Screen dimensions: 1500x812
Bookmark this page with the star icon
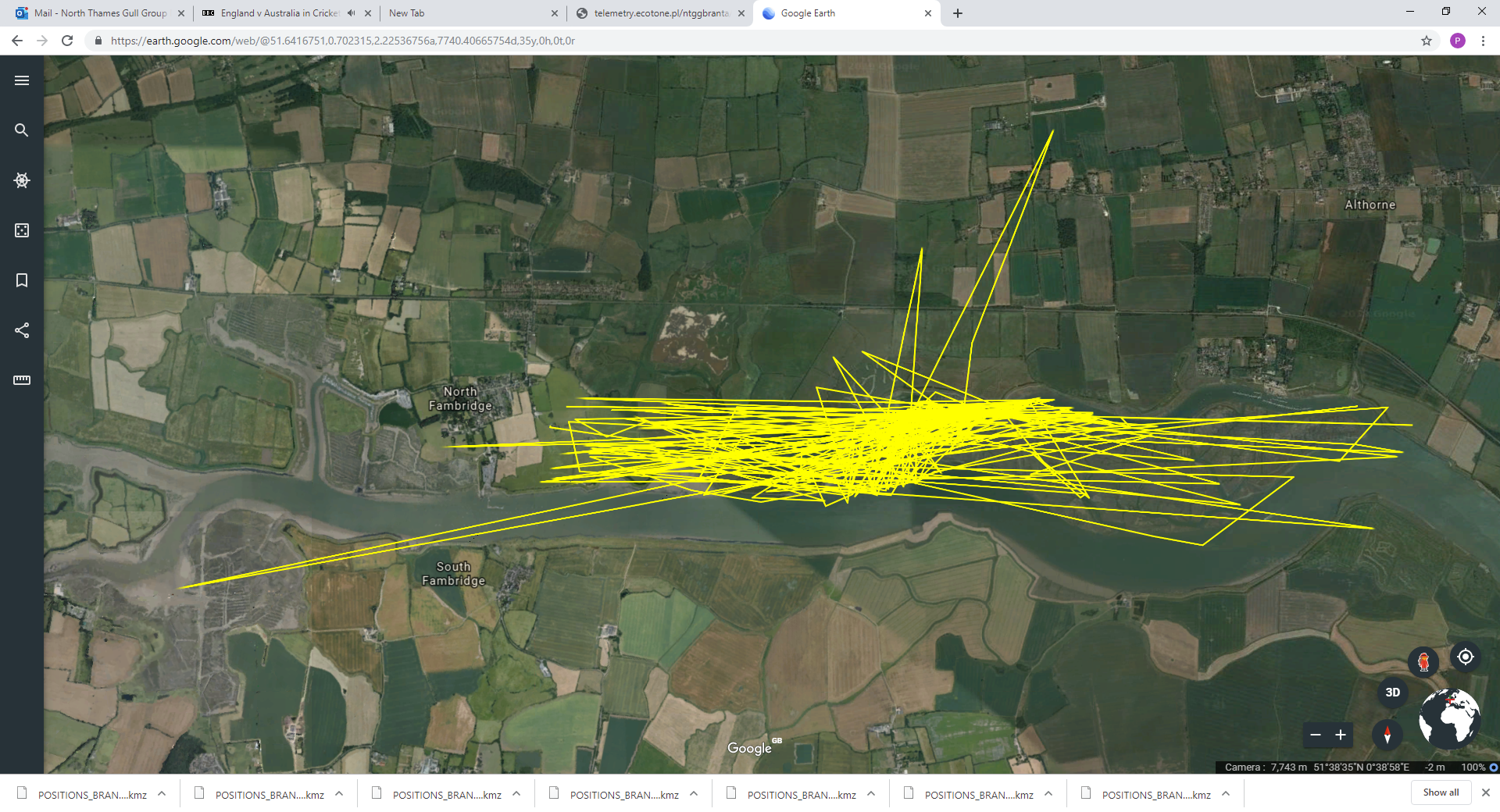(x=1427, y=41)
